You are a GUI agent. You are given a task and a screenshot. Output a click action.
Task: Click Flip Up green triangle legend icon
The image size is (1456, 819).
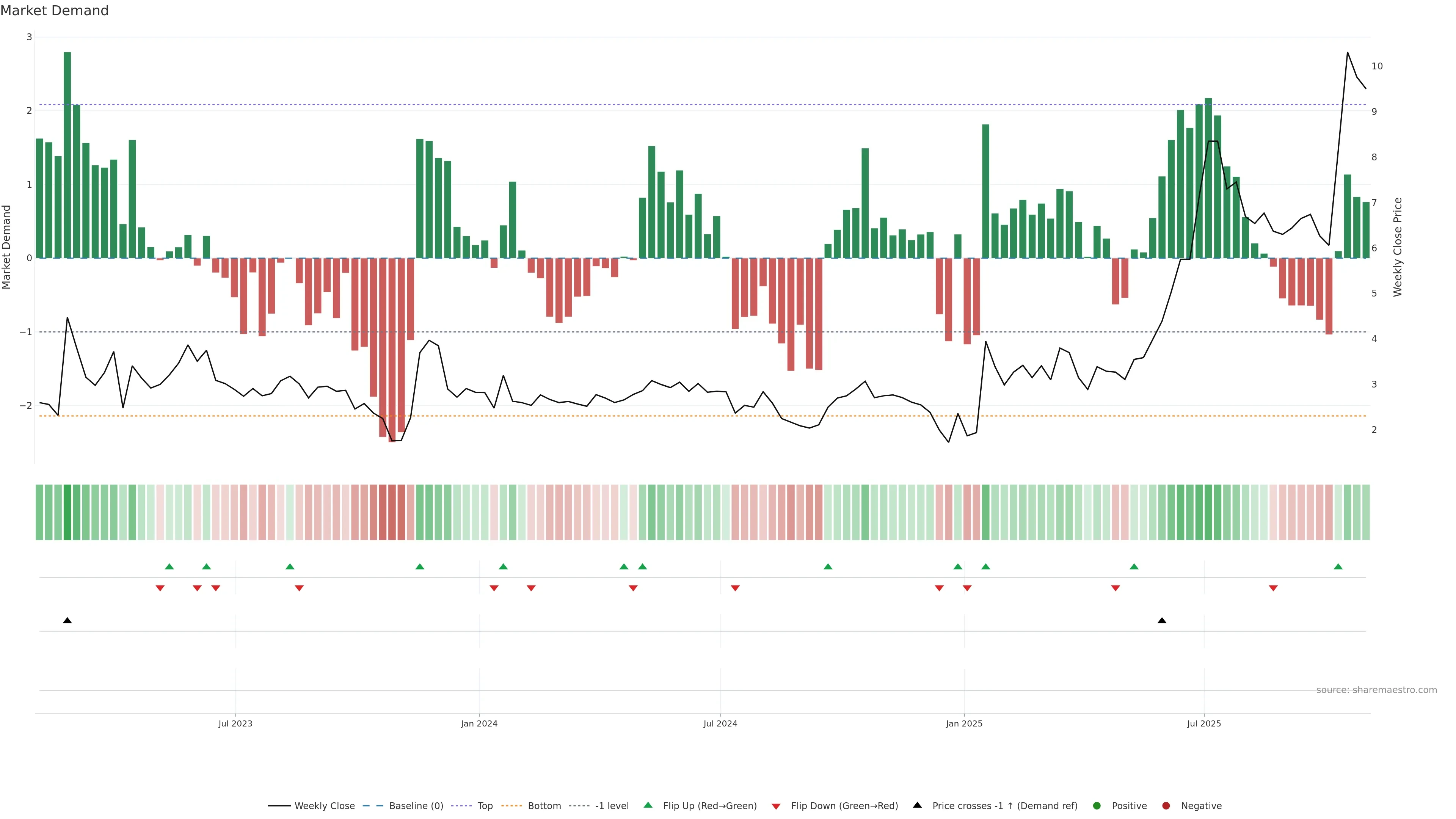[x=648, y=805]
